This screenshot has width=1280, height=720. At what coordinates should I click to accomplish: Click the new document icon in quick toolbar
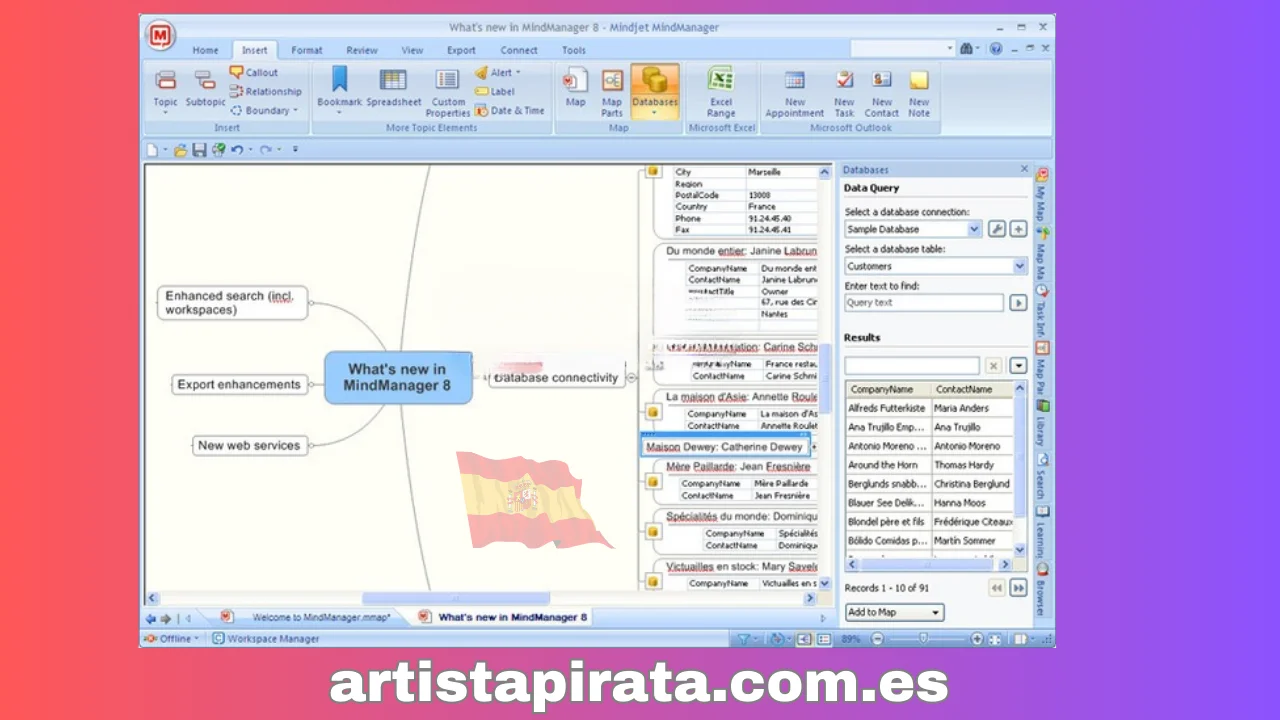pos(153,150)
